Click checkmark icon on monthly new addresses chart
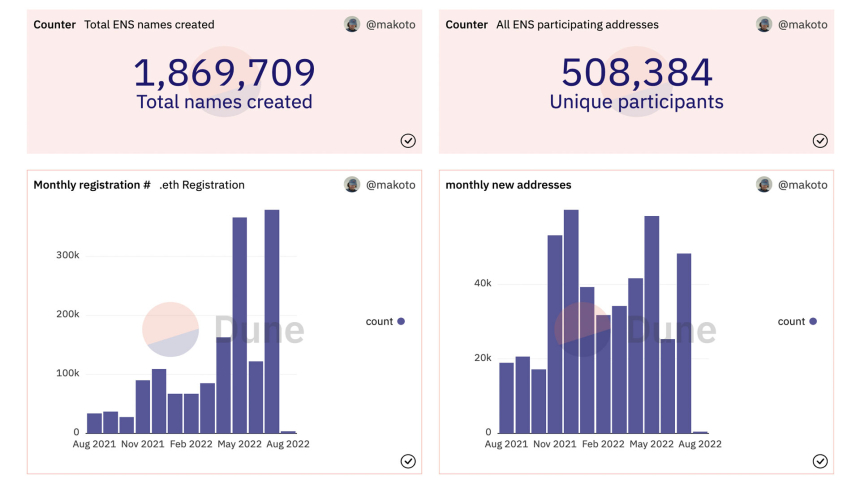The width and height of the screenshot is (860, 483). (820, 461)
